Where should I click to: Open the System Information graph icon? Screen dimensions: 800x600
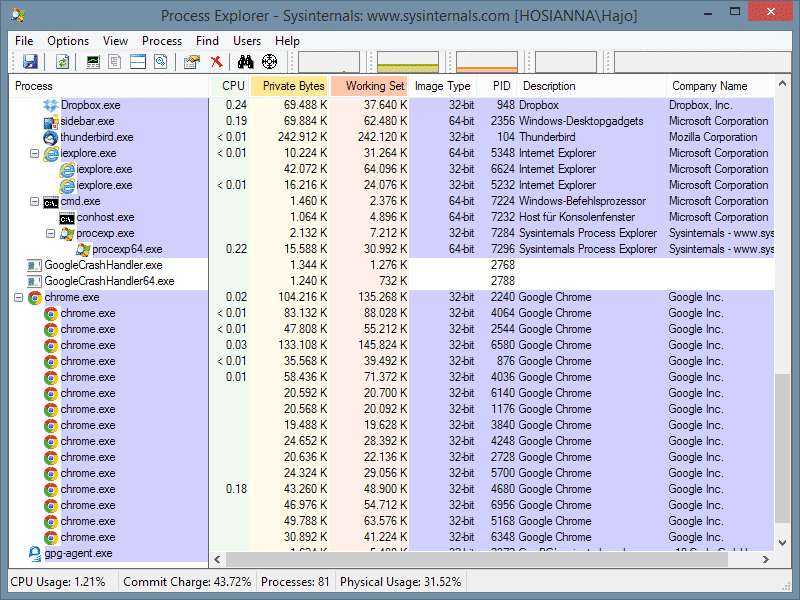(x=93, y=62)
